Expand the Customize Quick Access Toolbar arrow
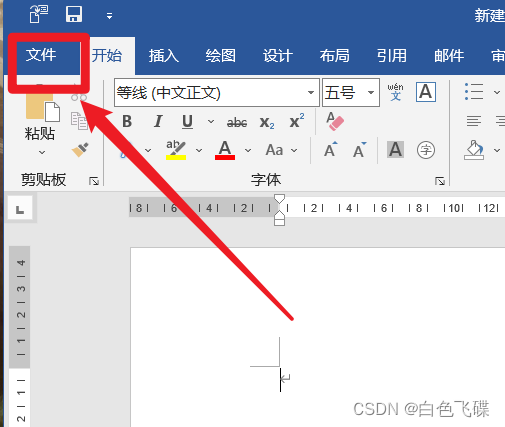This screenshot has height=427, width=505. 109,16
